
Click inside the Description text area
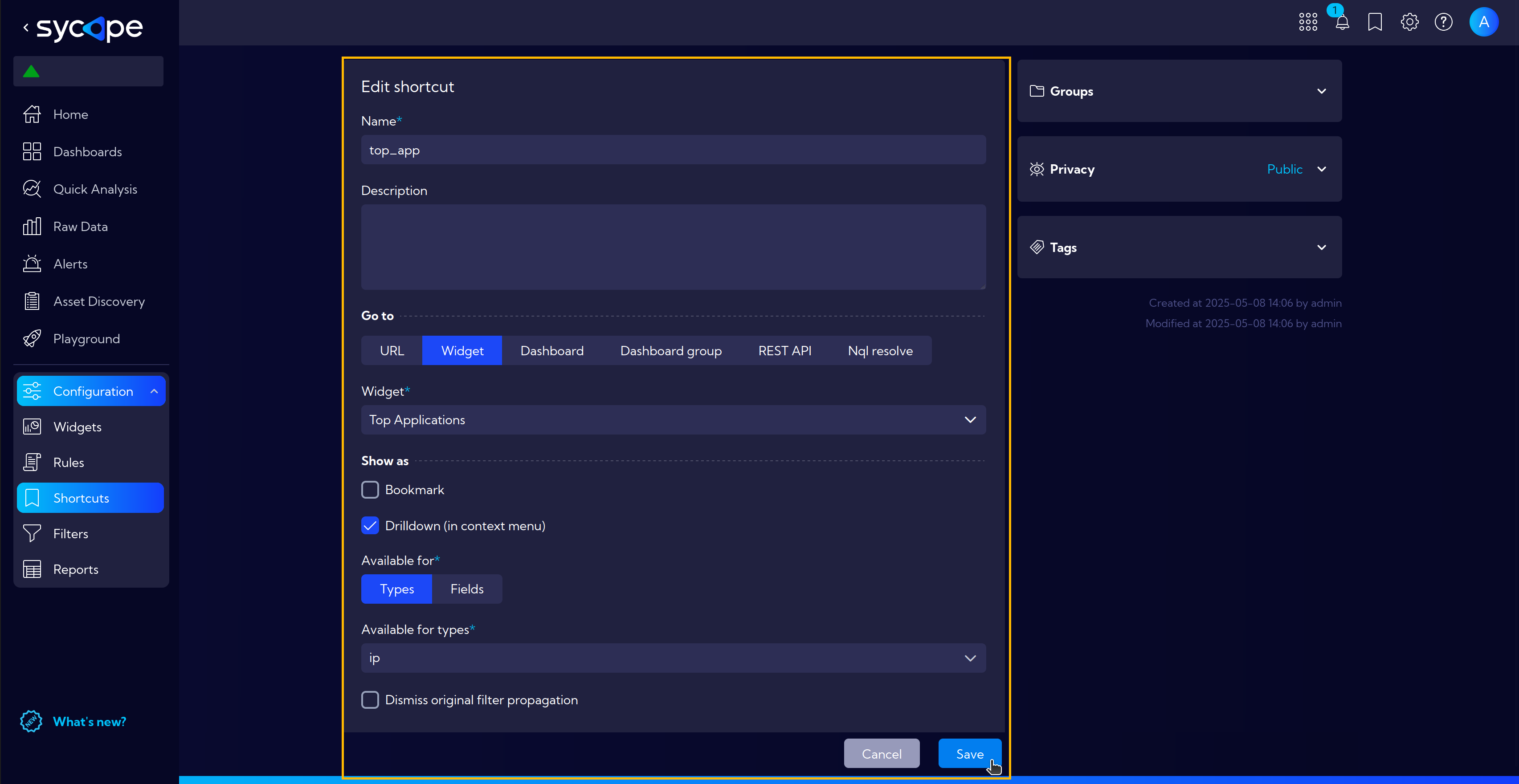pos(674,247)
